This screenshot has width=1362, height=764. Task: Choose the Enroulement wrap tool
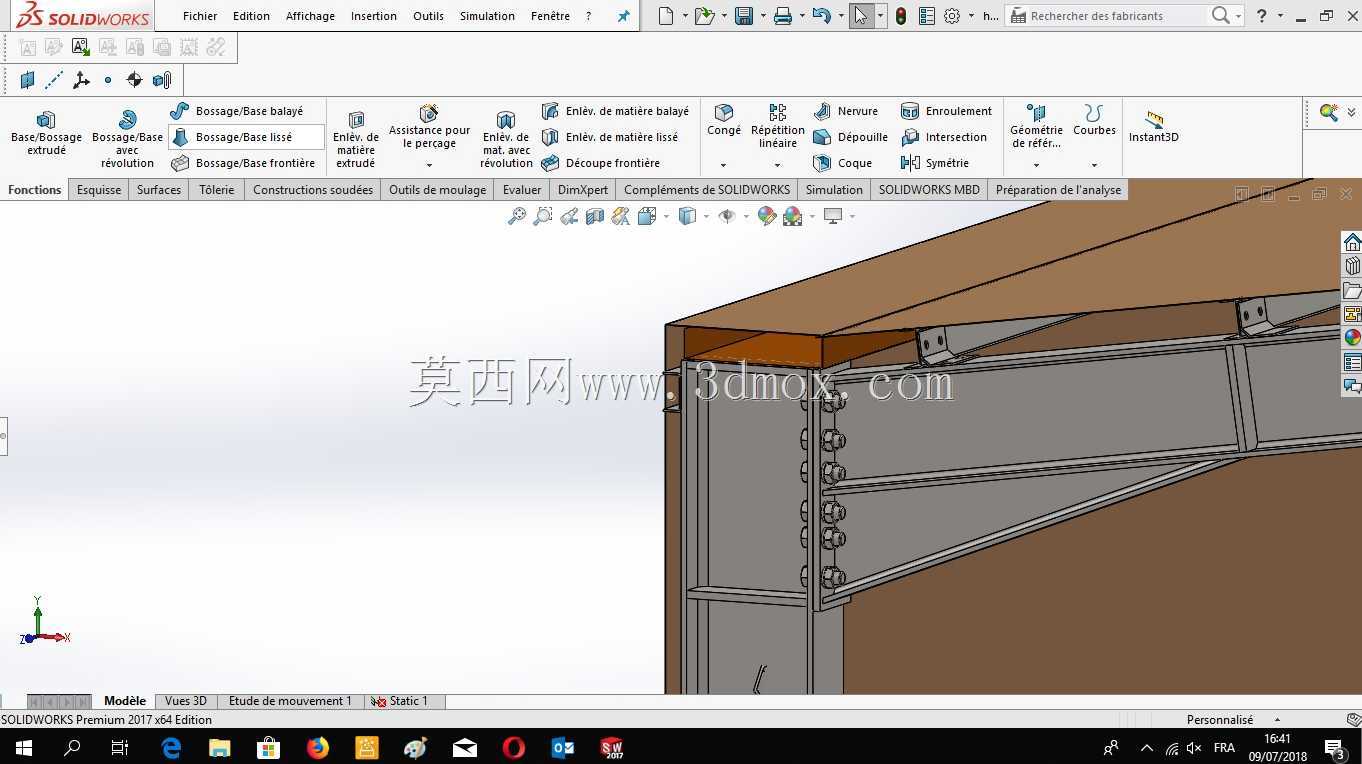tap(946, 111)
